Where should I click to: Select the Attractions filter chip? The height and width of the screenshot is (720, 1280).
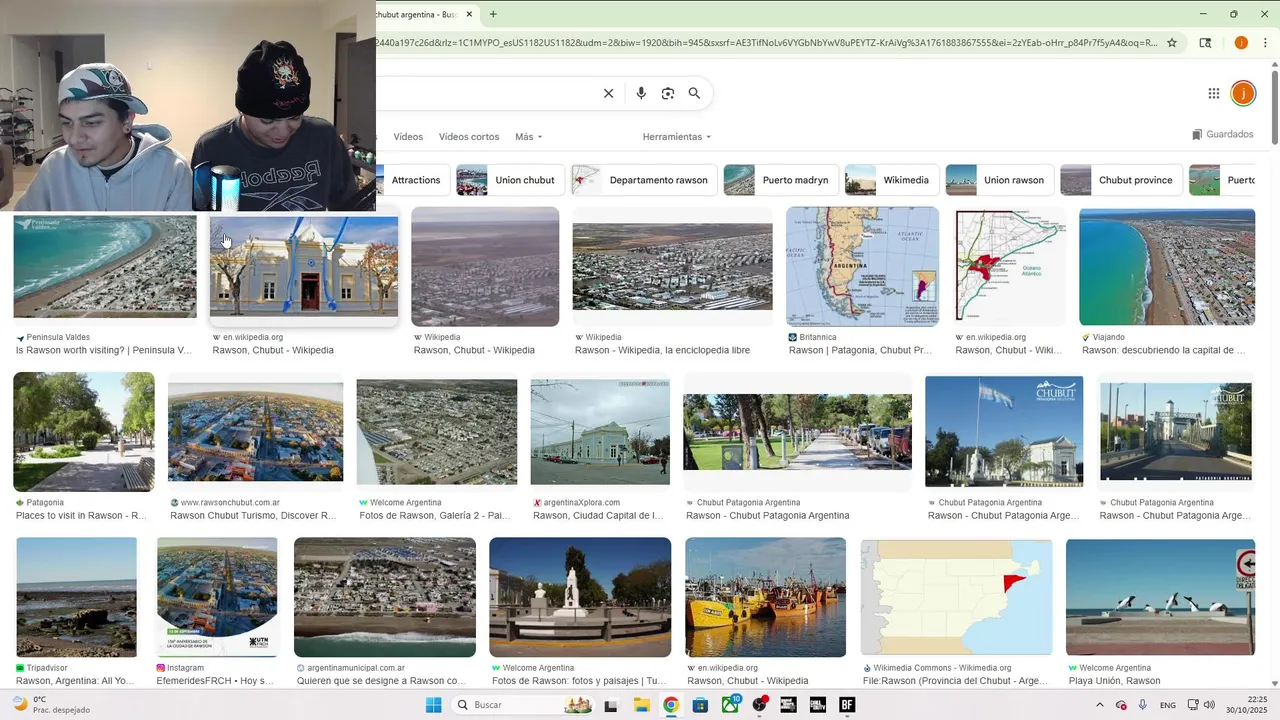click(412, 180)
